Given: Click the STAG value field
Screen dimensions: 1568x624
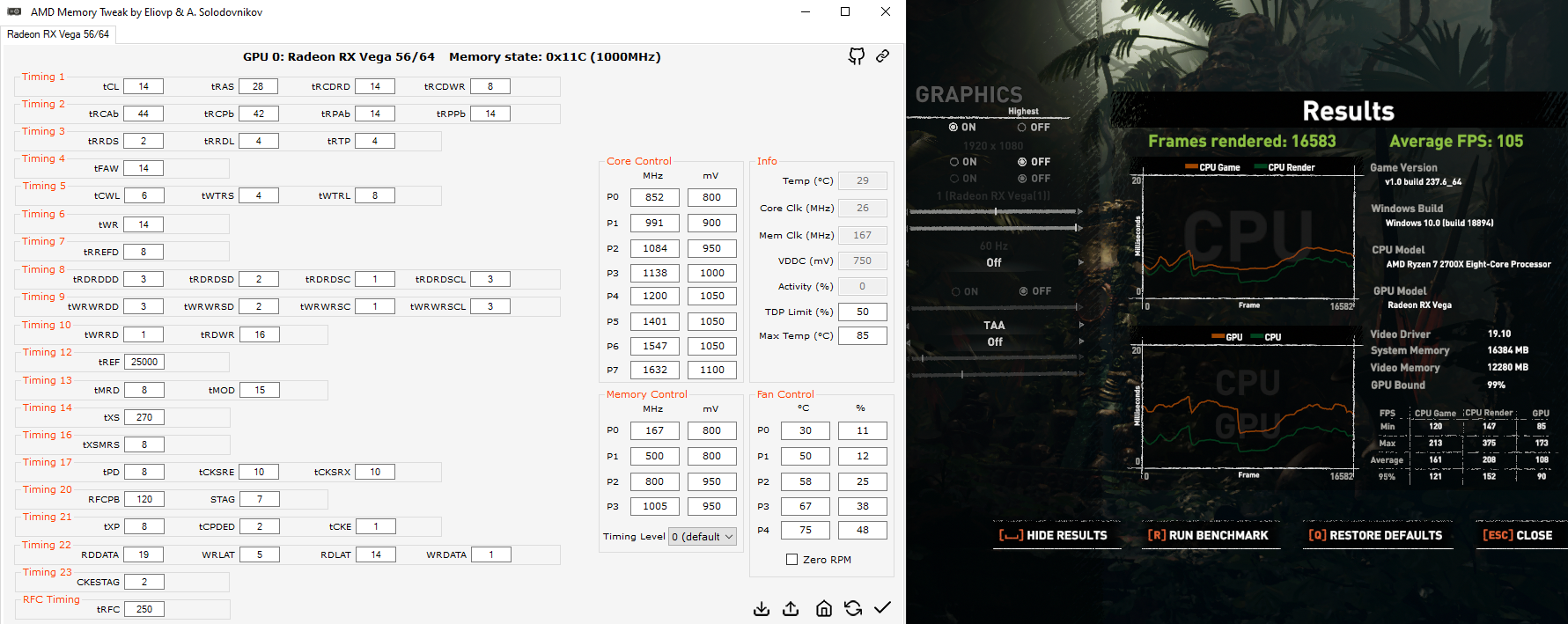Looking at the screenshot, I should [260, 499].
